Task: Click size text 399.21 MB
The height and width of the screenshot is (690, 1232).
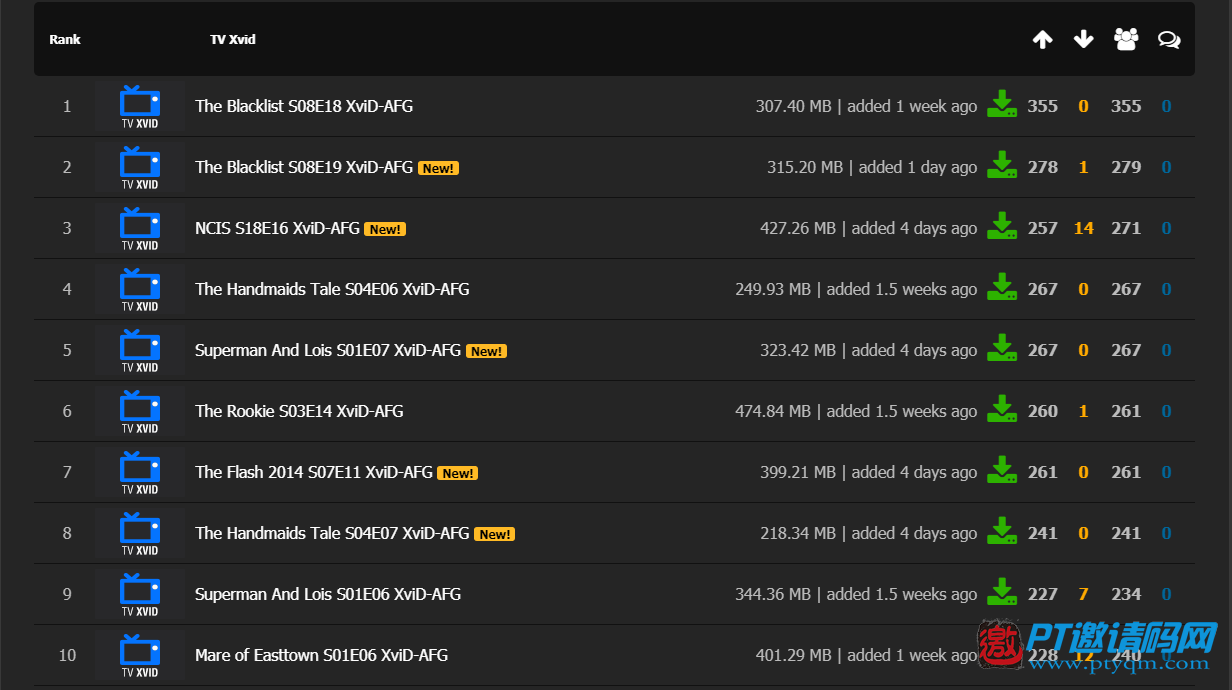Action: click(798, 472)
